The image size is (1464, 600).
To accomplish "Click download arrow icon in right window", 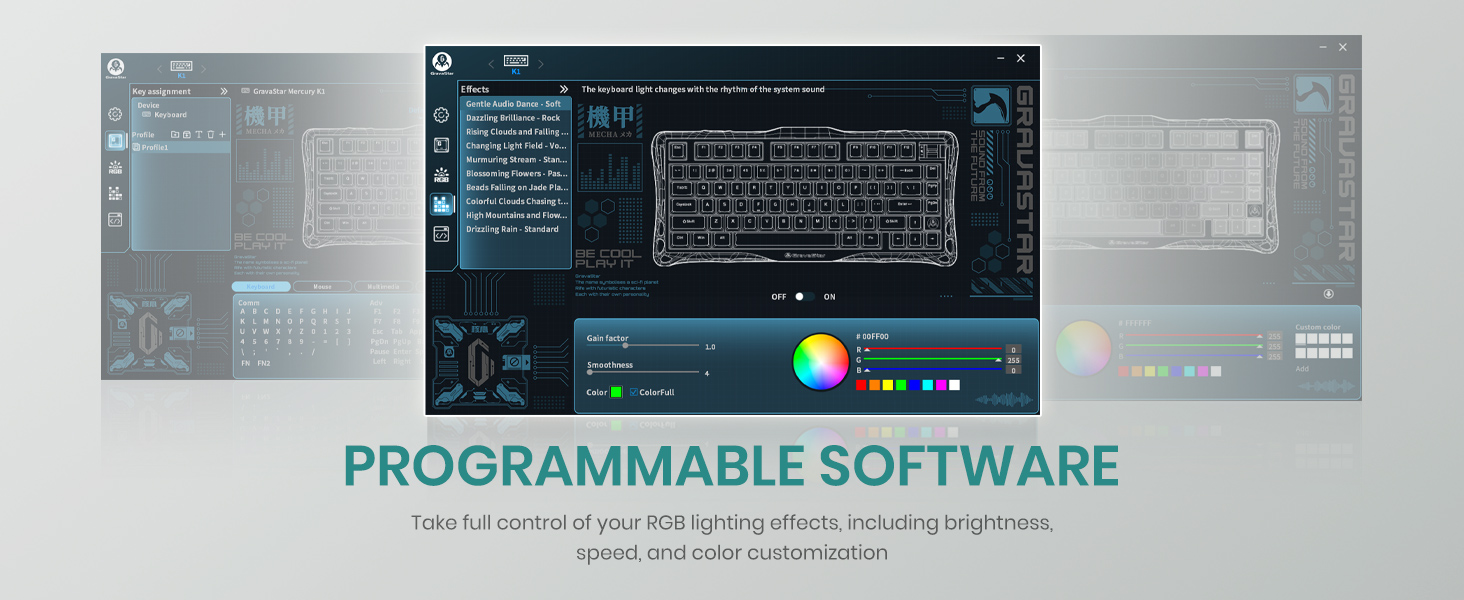I will [1328, 294].
